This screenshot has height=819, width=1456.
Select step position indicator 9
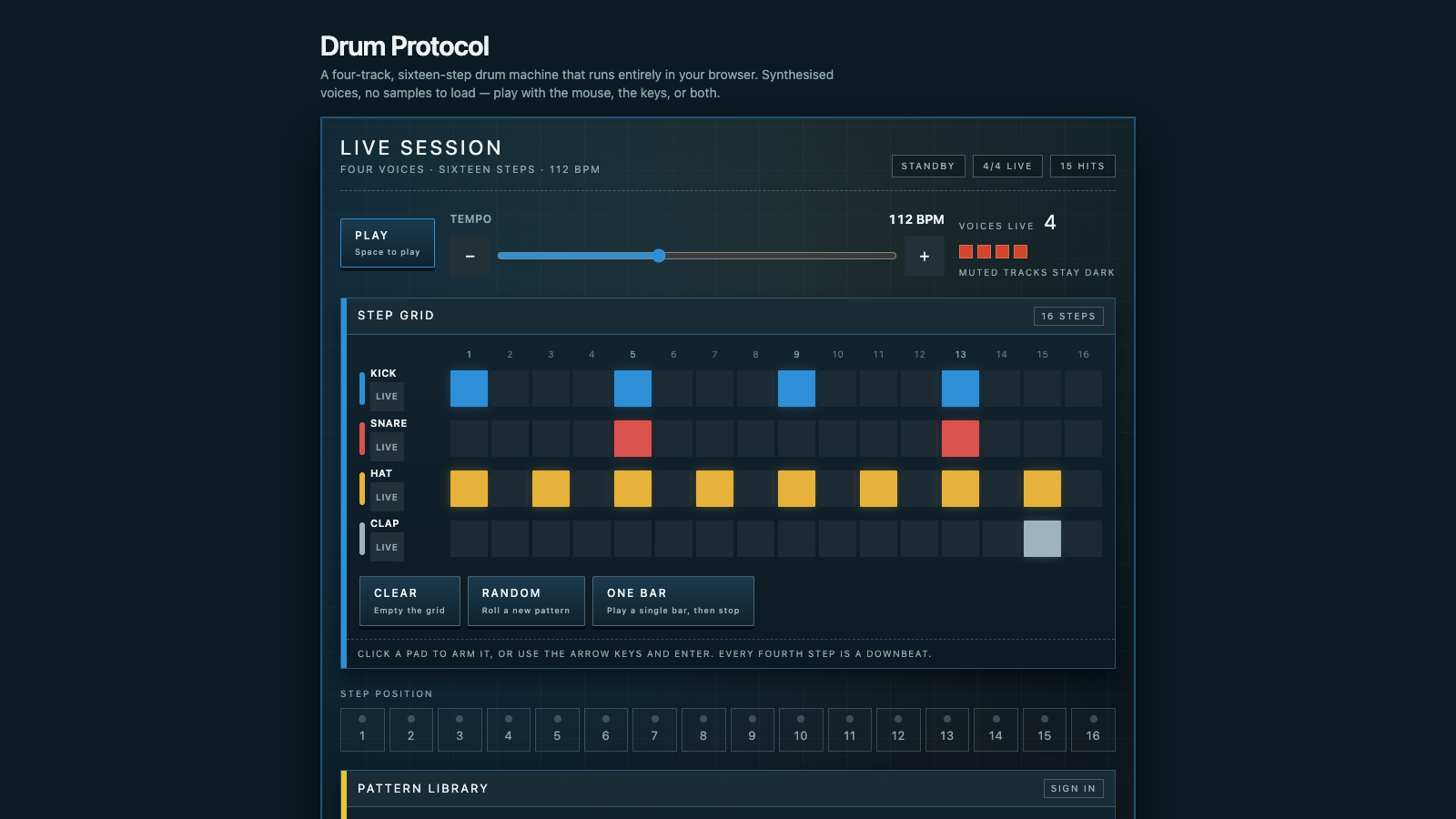[752, 730]
